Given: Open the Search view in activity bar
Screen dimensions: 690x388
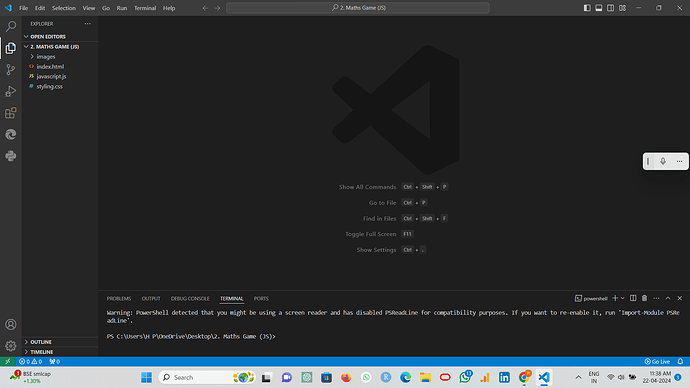Looking at the screenshot, I should [11, 26].
